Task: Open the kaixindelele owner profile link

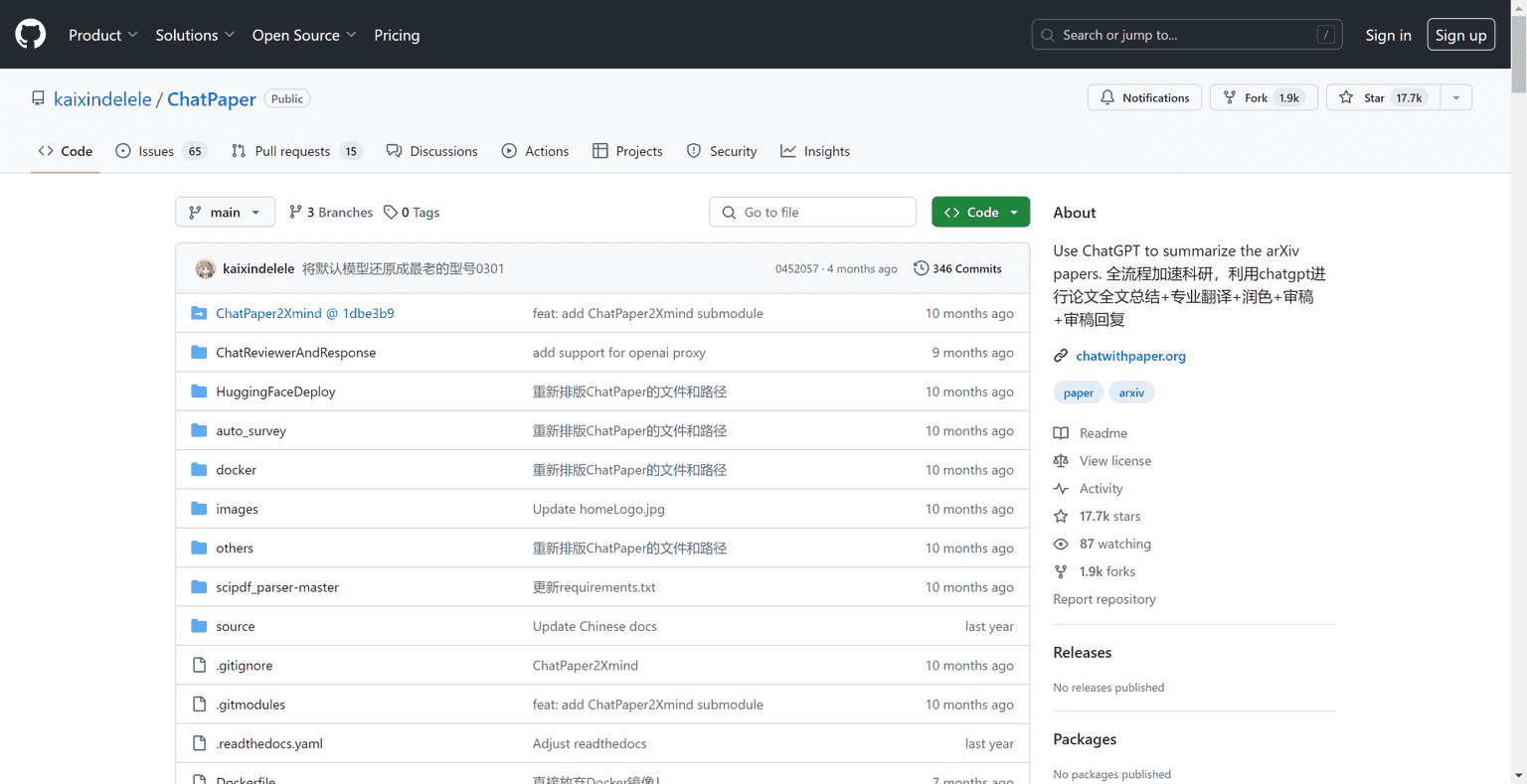Action: pos(102,99)
